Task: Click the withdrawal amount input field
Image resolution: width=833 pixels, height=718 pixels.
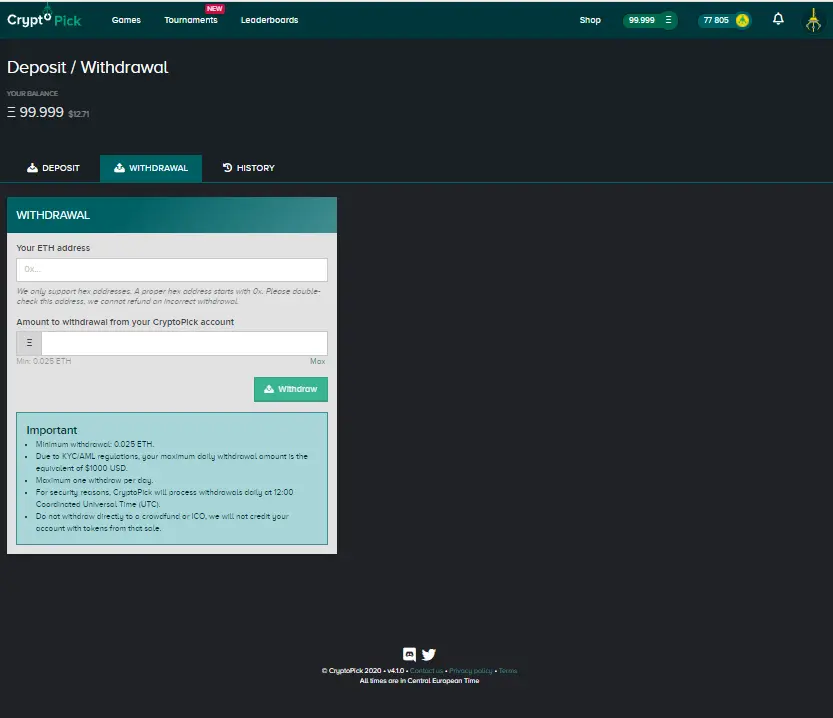Action: point(184,343)
